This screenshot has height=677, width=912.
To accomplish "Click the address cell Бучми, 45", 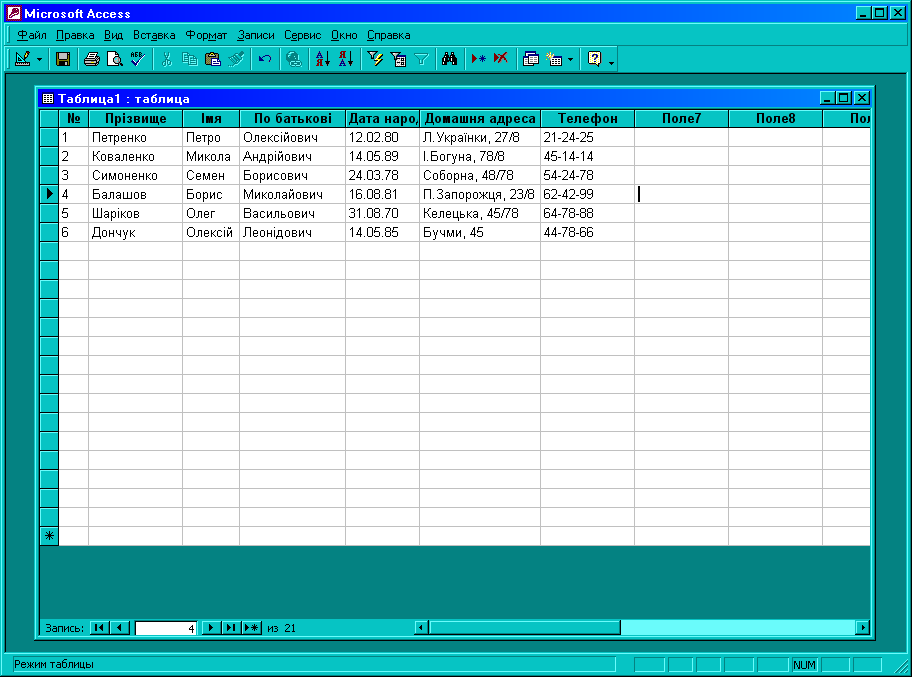I will coord(480,233).
